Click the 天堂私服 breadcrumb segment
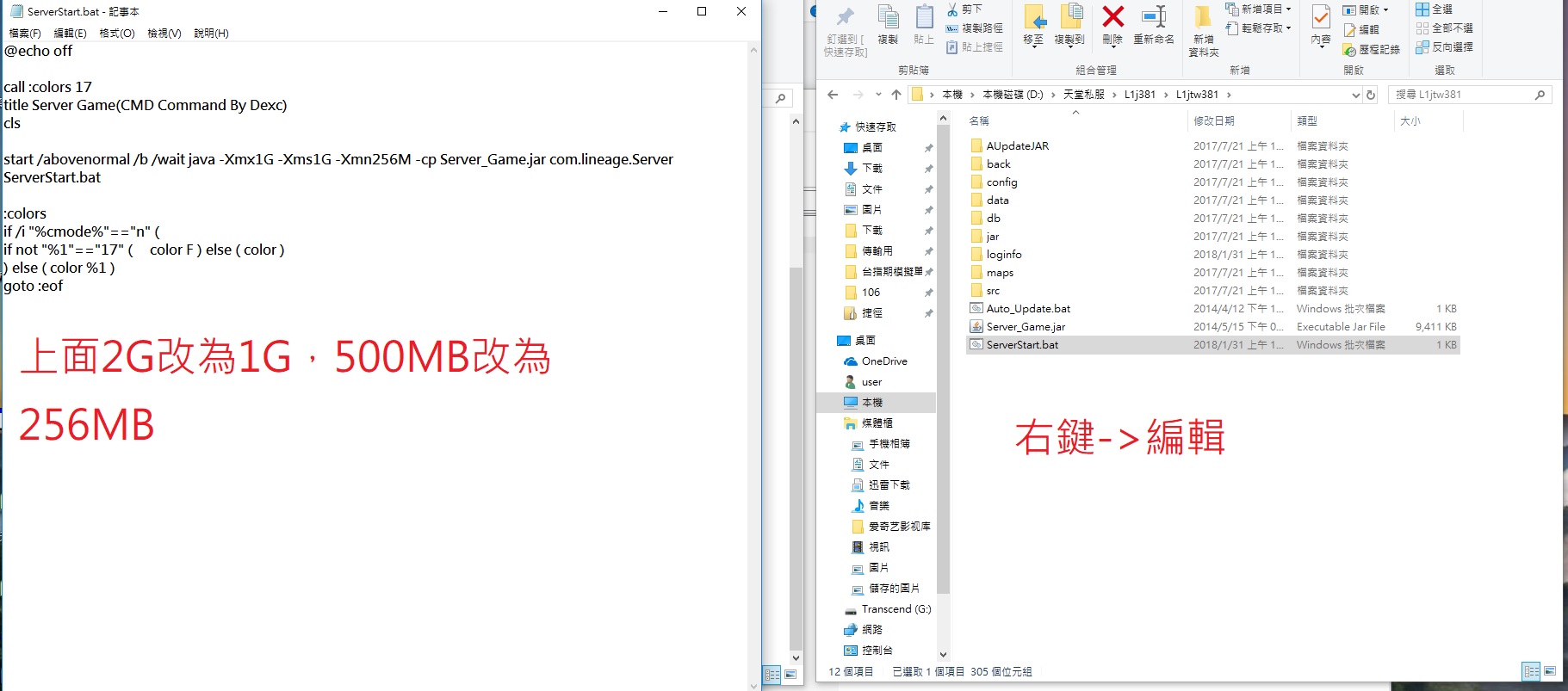The image size is (1568, 691). [1084, 95]
